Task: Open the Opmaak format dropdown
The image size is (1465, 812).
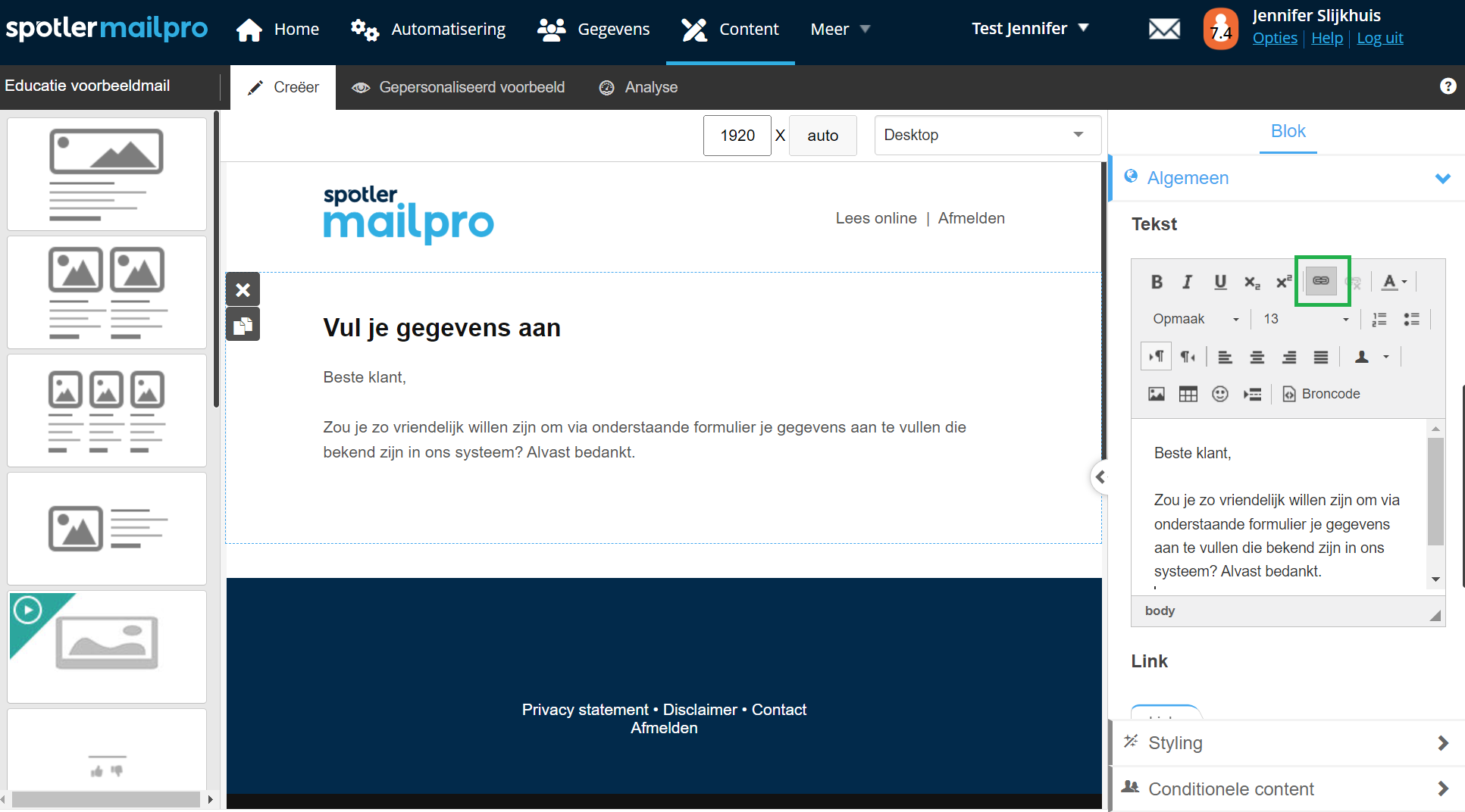Action: click(1195, 319)
